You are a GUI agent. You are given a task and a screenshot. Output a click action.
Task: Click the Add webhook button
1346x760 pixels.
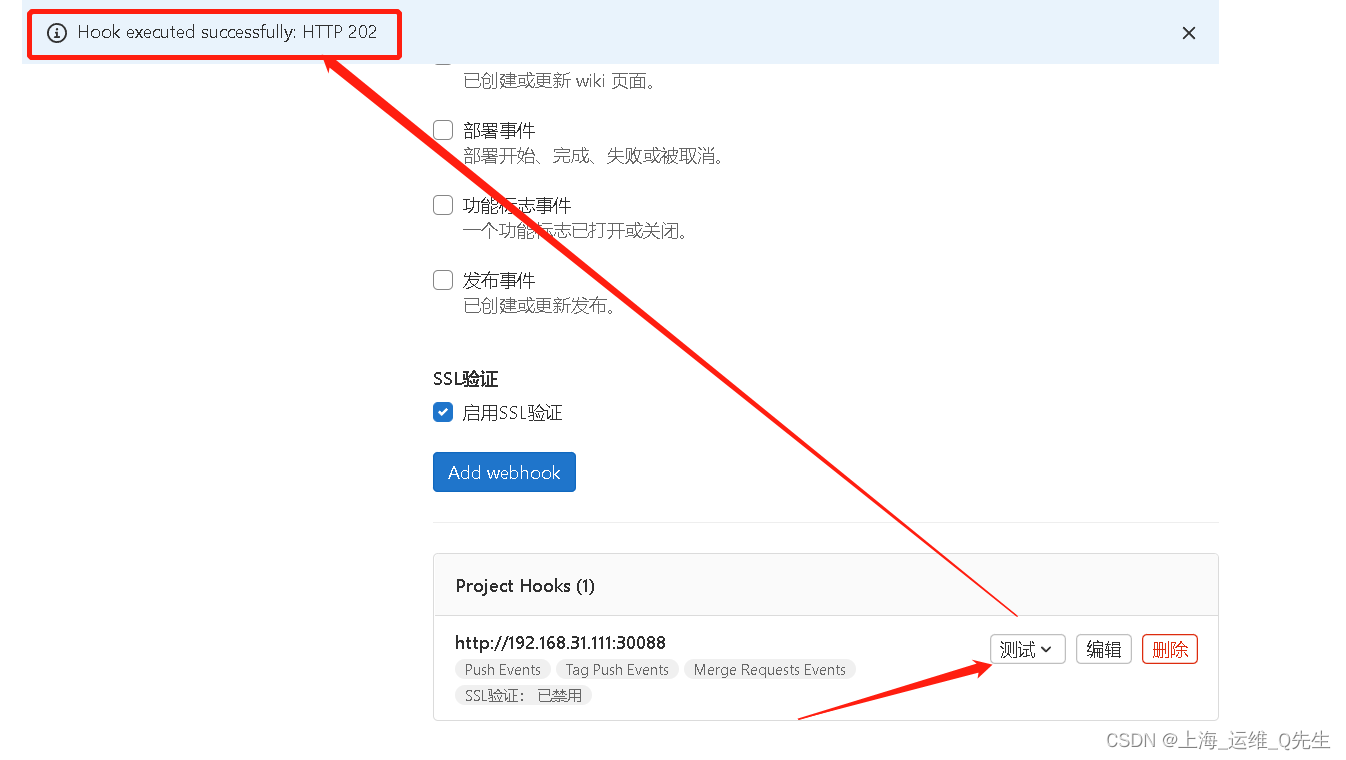click(x=504, y=472)
